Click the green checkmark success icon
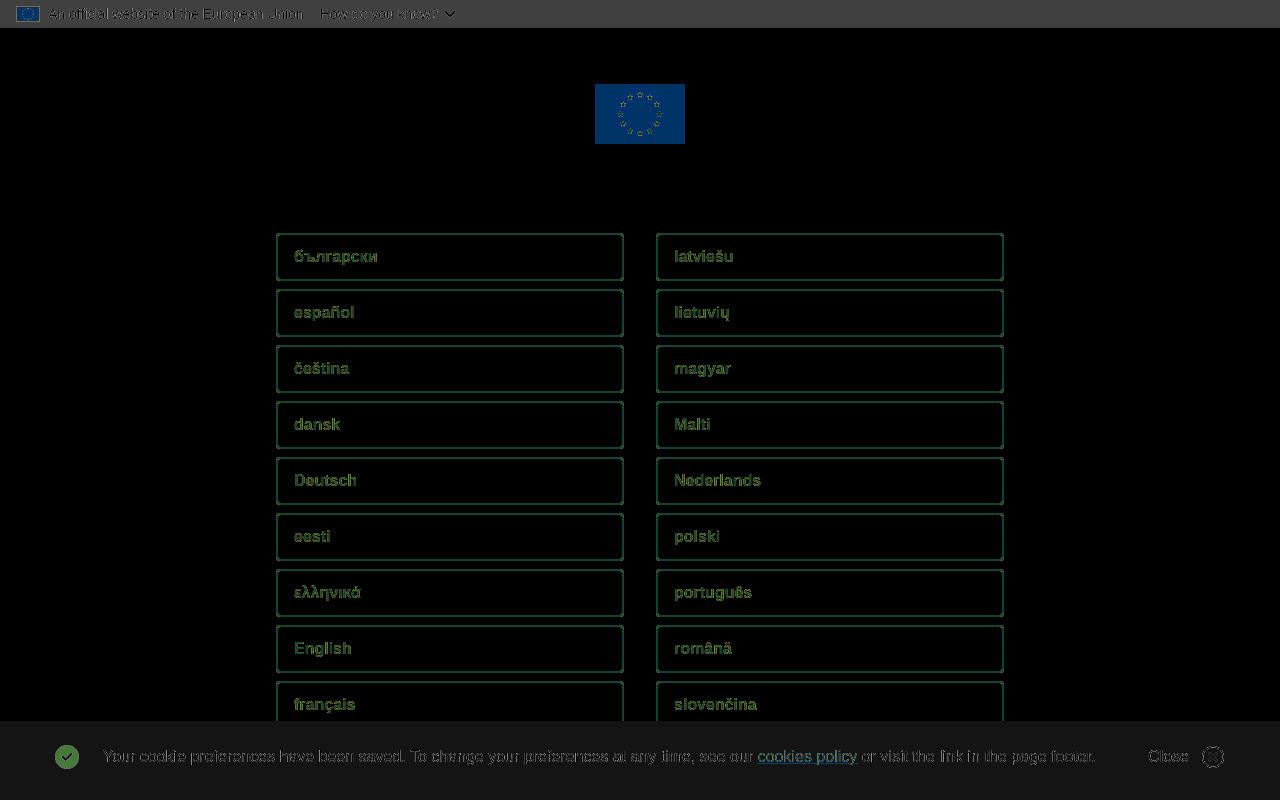 [x=67, y=757]
